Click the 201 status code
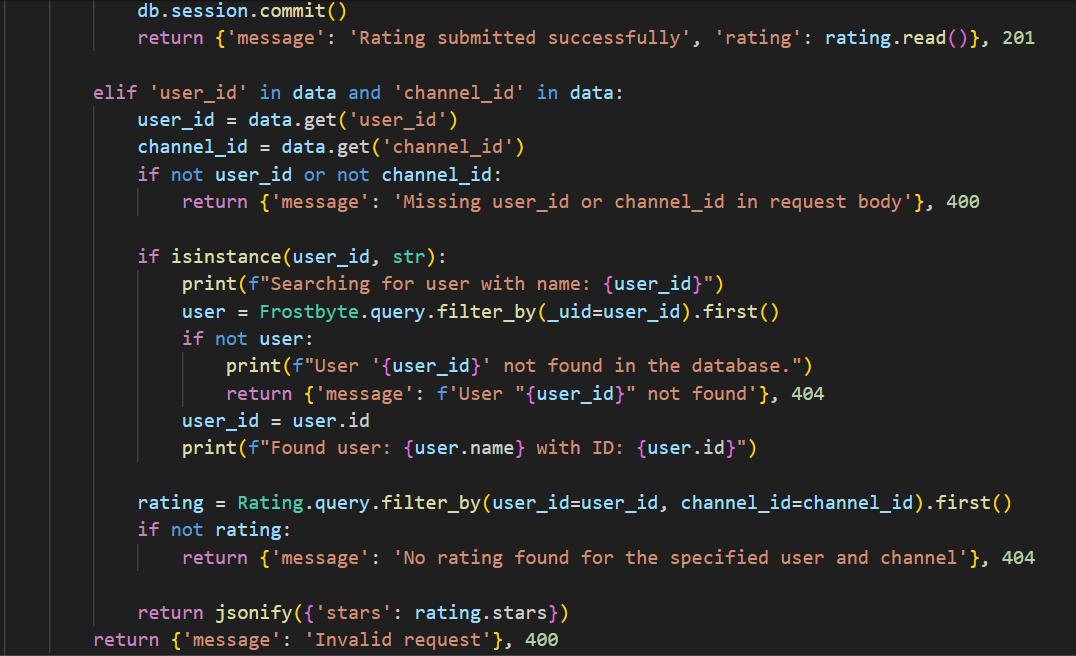Screen dimensions: 1076x656 1018,38
